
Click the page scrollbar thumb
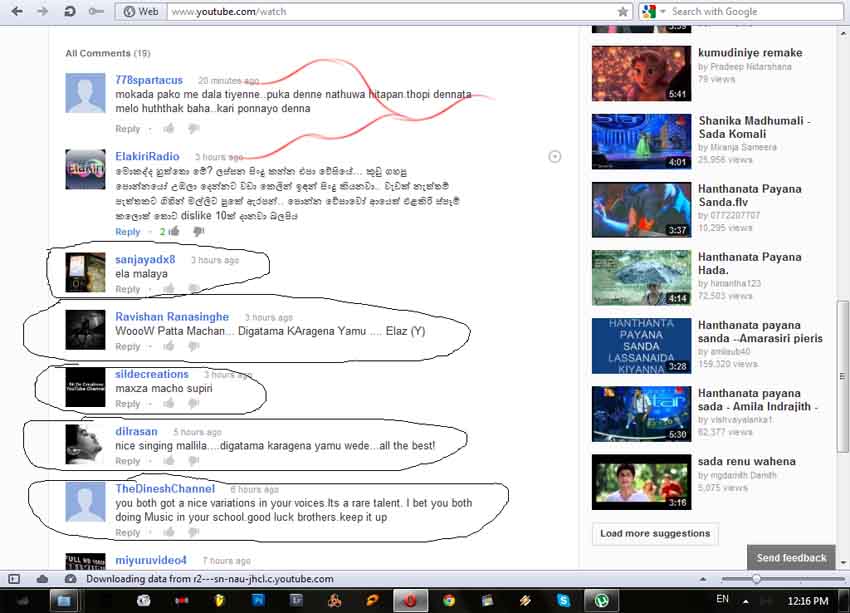pyautogui.click(x=842, y=376)
